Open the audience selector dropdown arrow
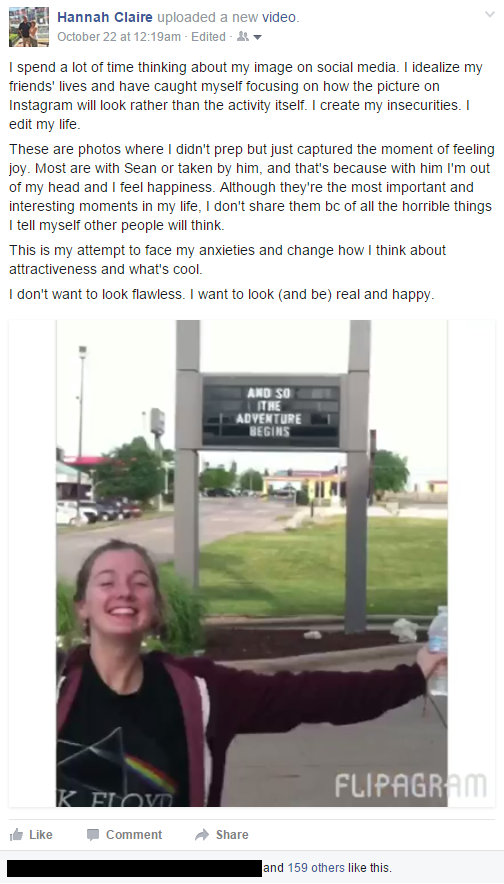Image resolution: width=504 pixels, height=884 pixels. tap(258, 37)
